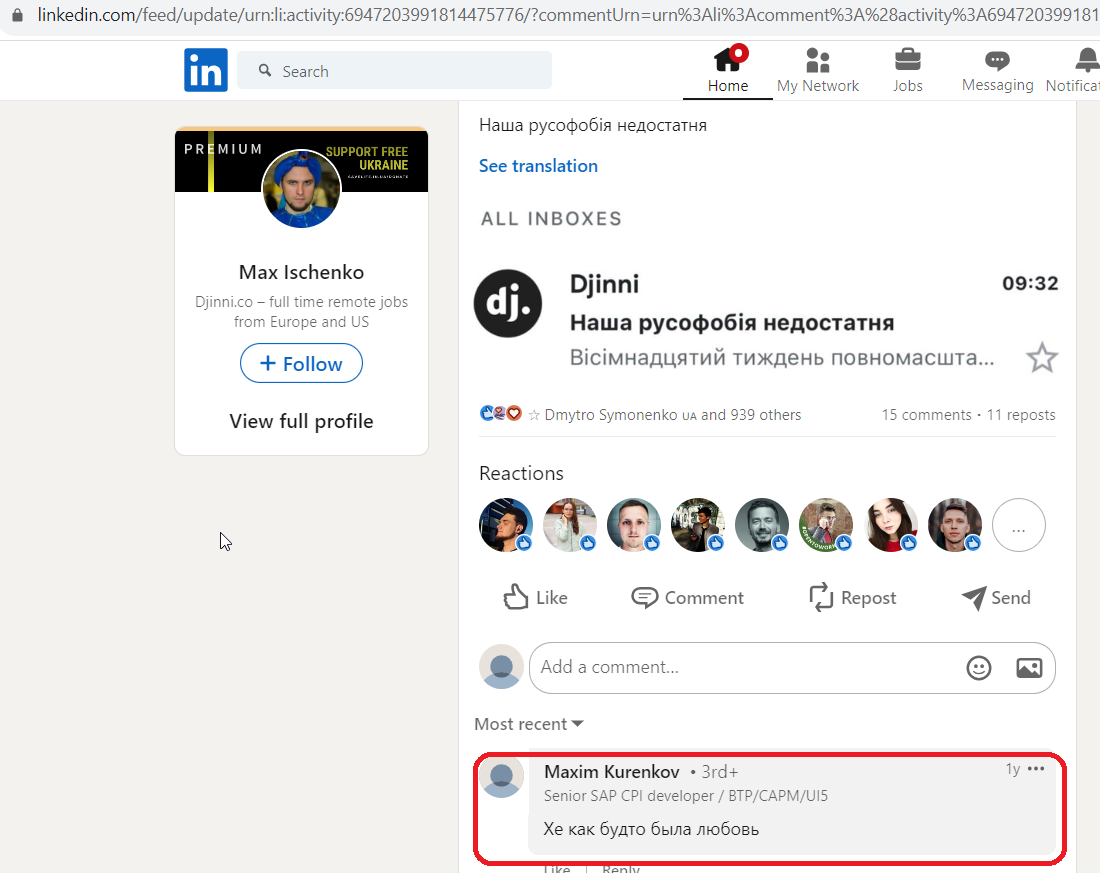This screenshot has width=1100, height=873.
Task: Open Max Ischenko's profile photo
Action: pos(301,189)
